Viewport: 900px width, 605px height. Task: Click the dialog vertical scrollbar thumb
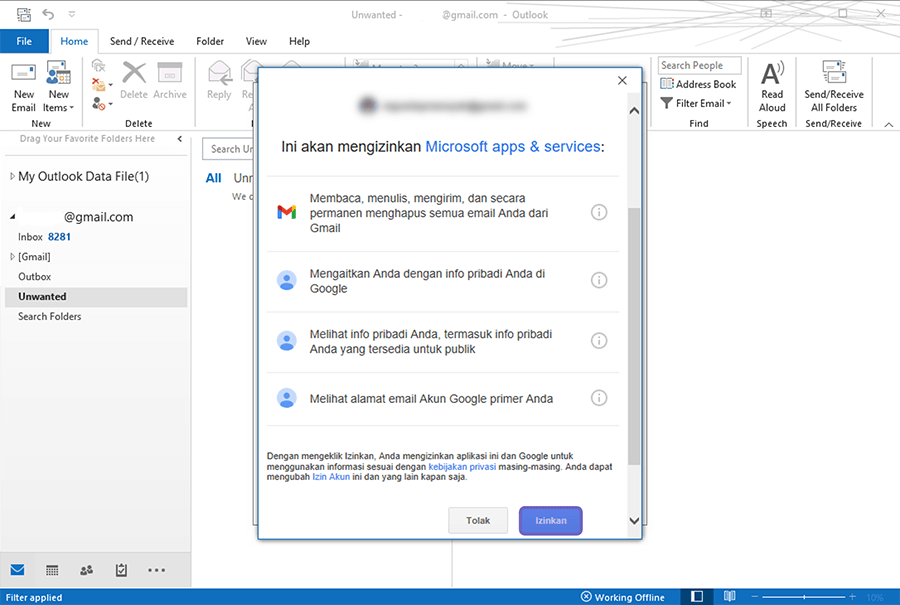(x=634, y=336)
